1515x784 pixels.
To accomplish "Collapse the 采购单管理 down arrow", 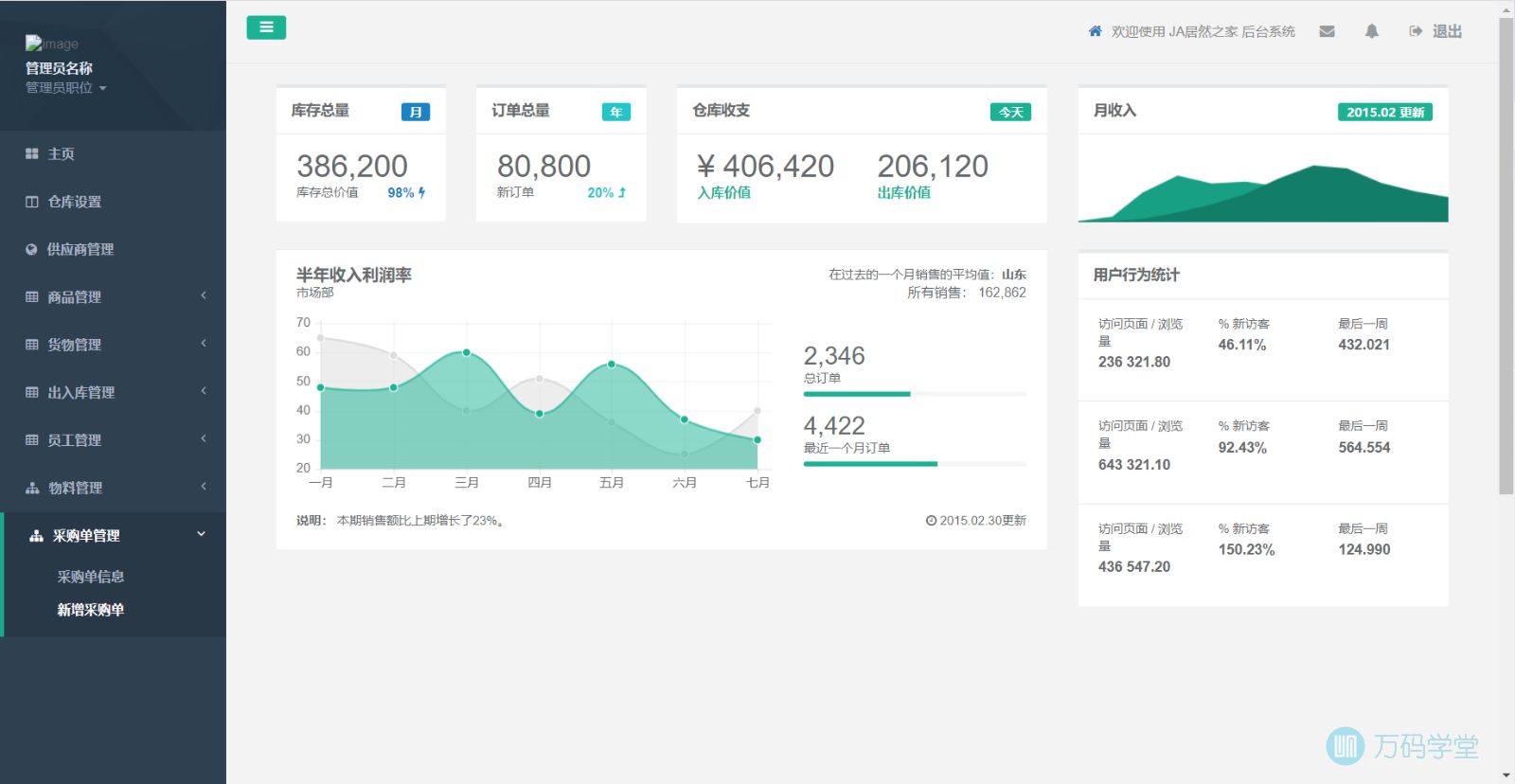I will (201, 534).
